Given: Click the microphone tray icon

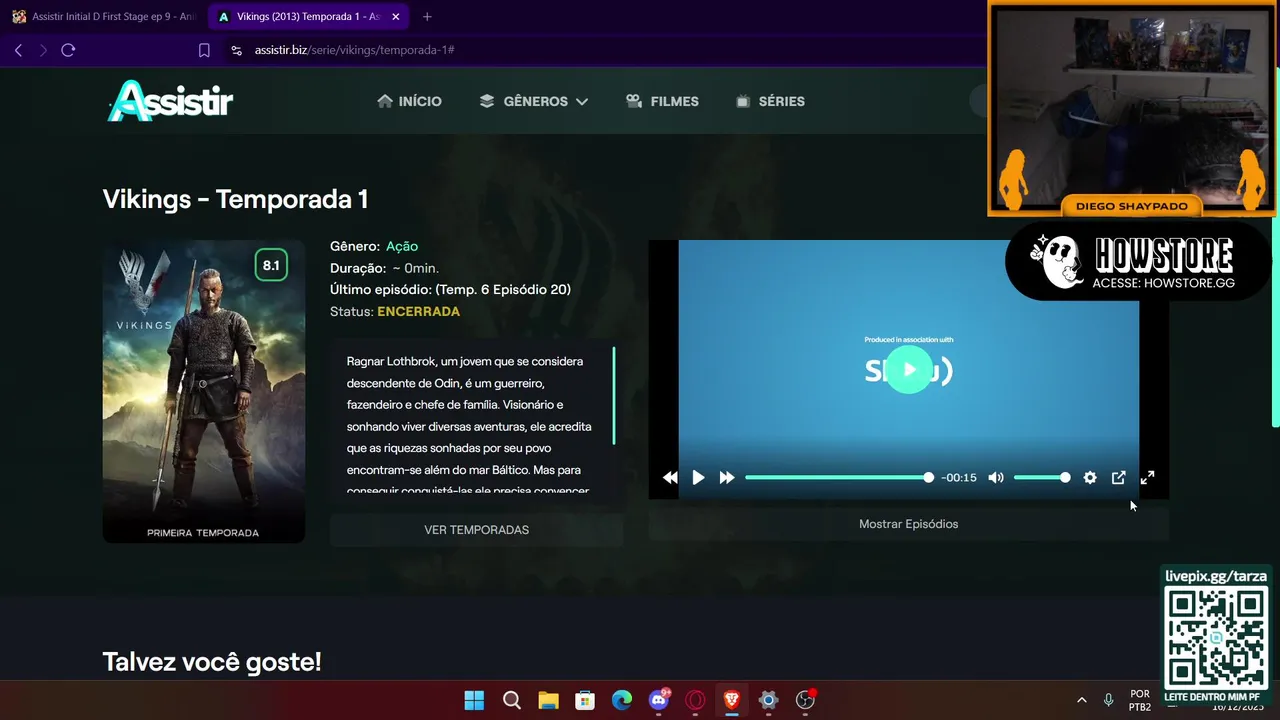Looking at the screenshot, I should (1108, 700).
